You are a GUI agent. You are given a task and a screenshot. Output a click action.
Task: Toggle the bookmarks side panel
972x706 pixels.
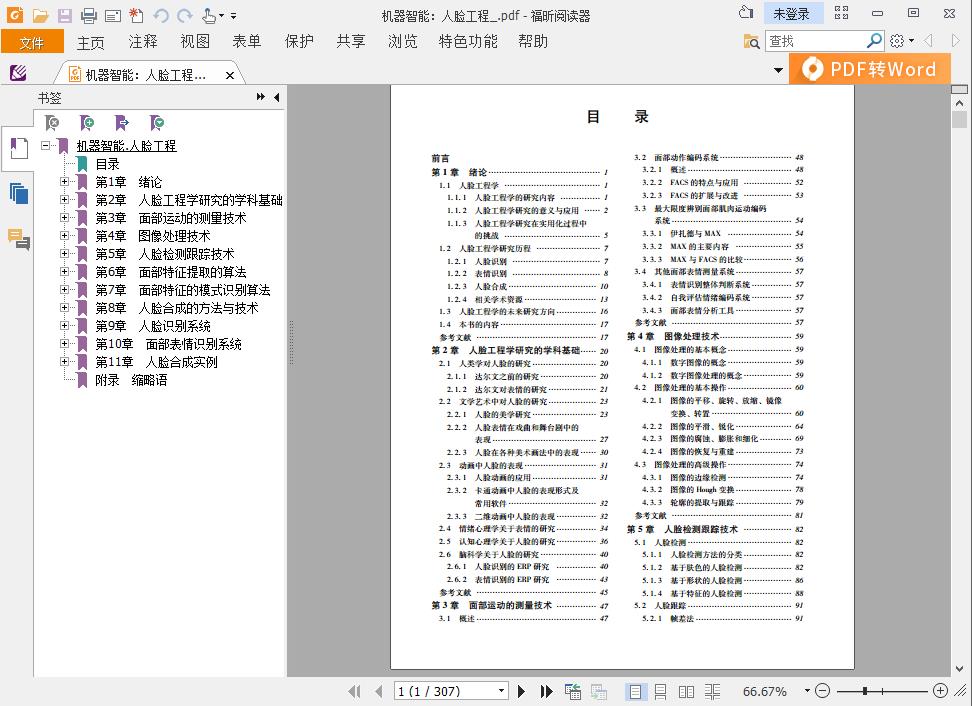tap(19, 148)
